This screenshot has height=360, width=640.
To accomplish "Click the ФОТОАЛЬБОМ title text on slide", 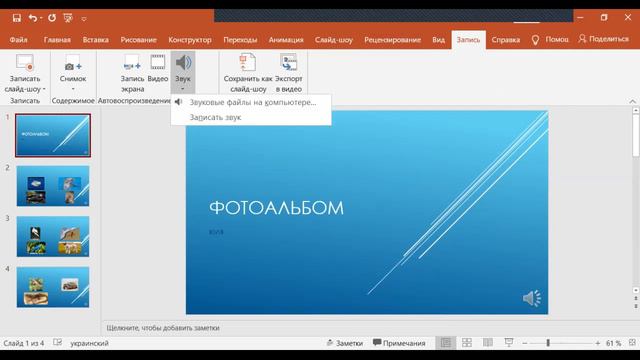I will (276, 208).
